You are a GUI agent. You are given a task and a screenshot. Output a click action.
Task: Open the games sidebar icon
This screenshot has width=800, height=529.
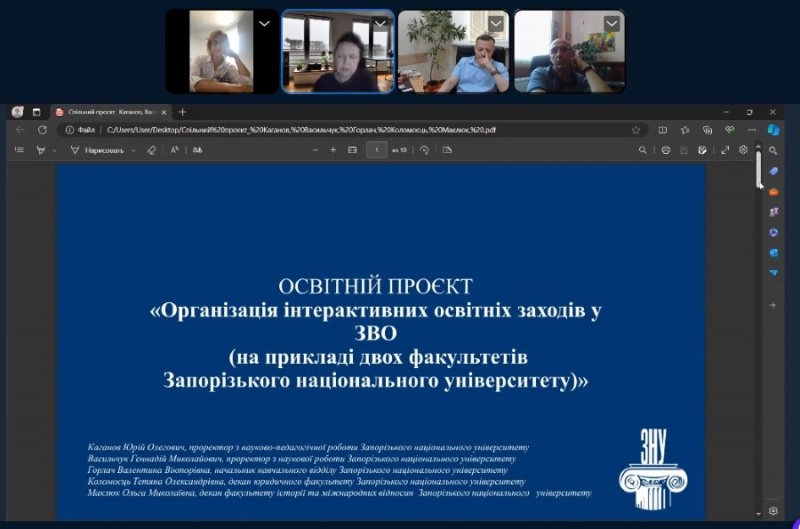(773, 212)
